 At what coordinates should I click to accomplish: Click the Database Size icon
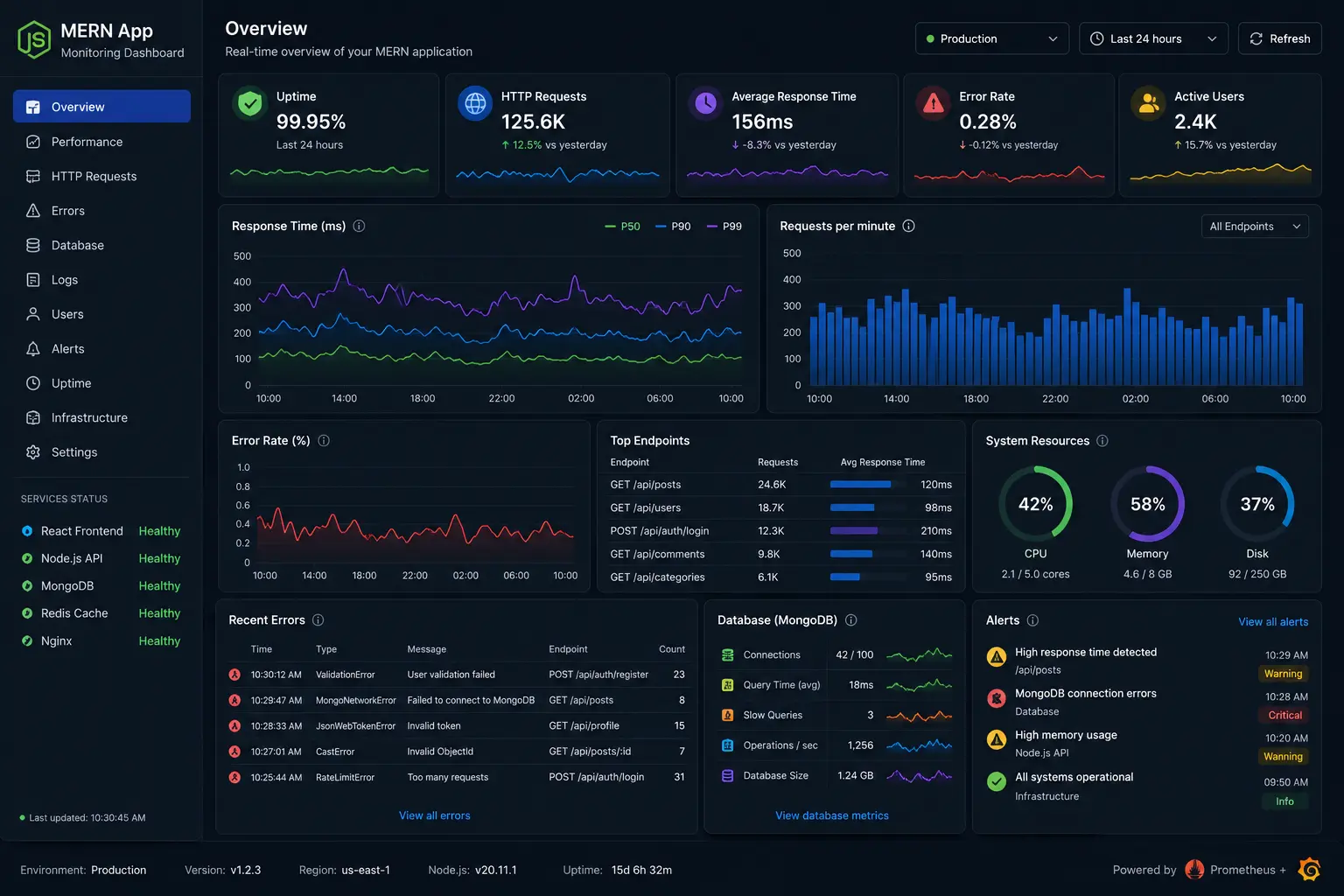[x=727, y=775]
